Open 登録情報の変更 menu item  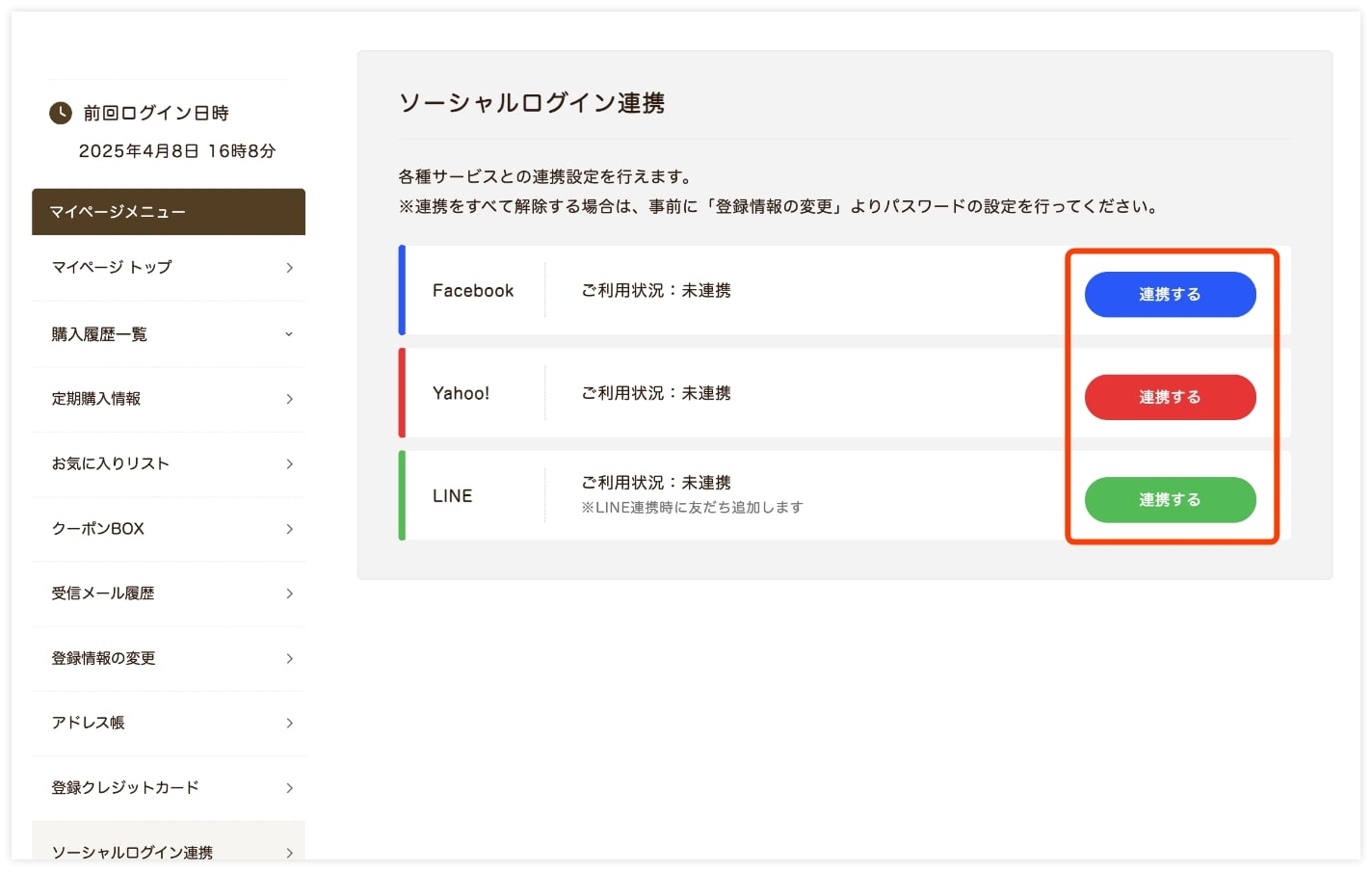(169, 658)
